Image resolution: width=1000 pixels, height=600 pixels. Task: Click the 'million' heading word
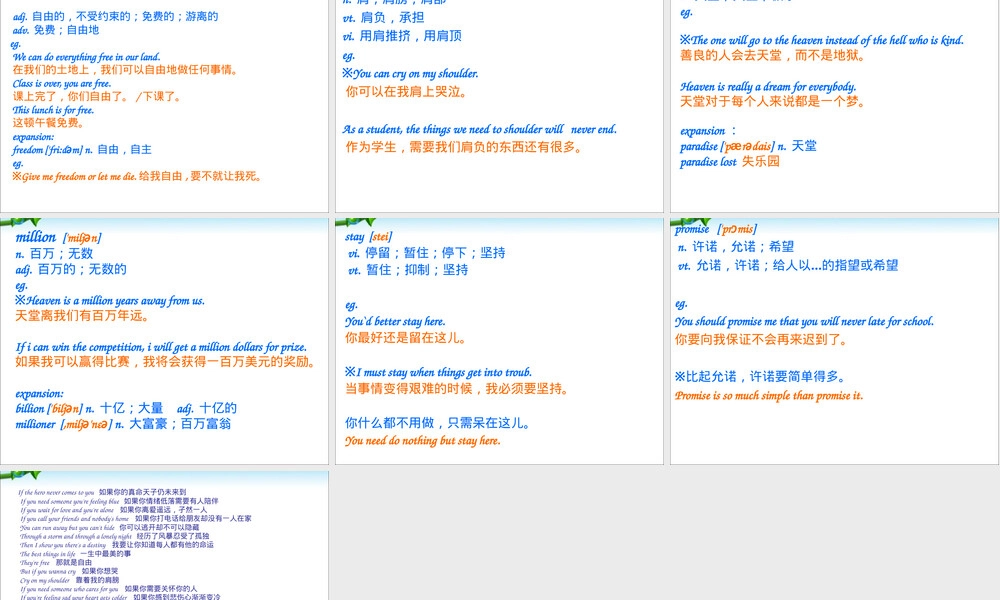click(x=36, y=237)
